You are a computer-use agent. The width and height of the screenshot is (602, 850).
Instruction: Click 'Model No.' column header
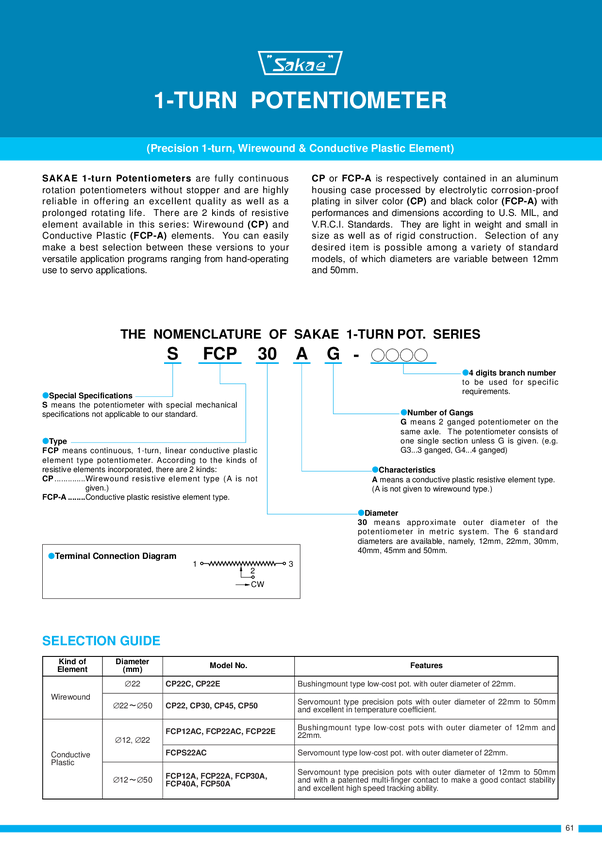[x=228, y=666]
